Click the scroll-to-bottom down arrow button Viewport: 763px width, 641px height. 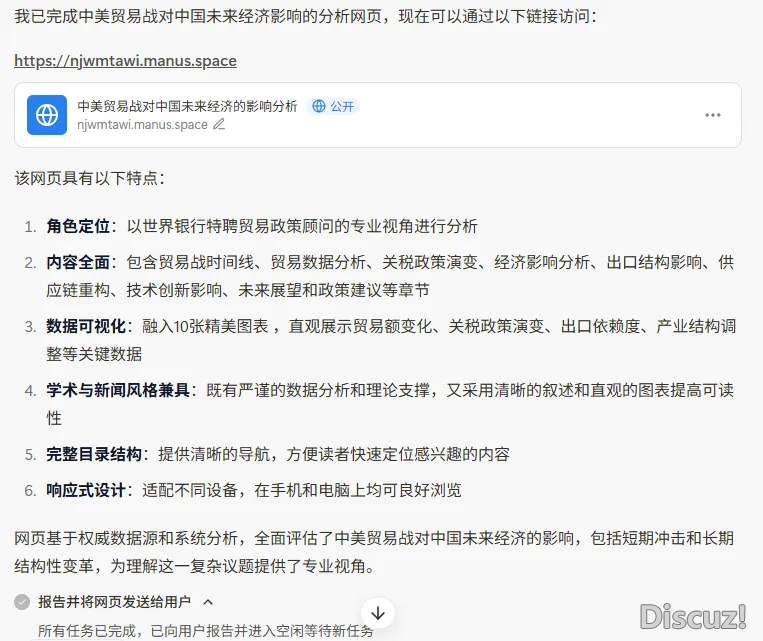click(377, 612)
